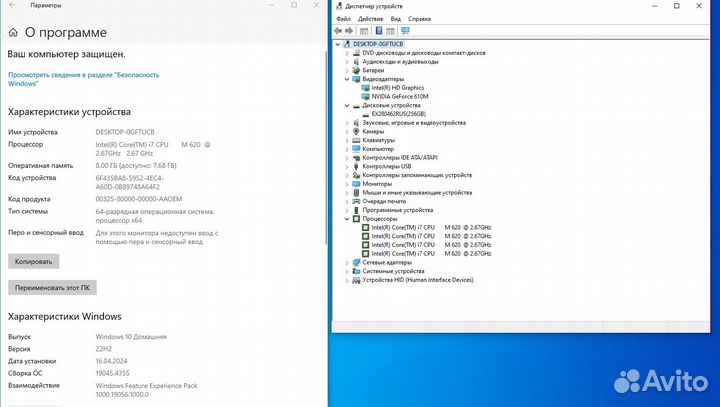Image resolution: width=720 pixels, height=407 pixels.
Task: Click the Back arrow in Device Manager toolbar
Action: [338, 31]
